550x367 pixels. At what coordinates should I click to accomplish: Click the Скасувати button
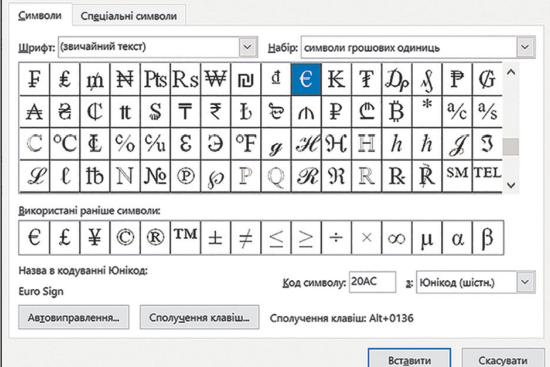503,359
